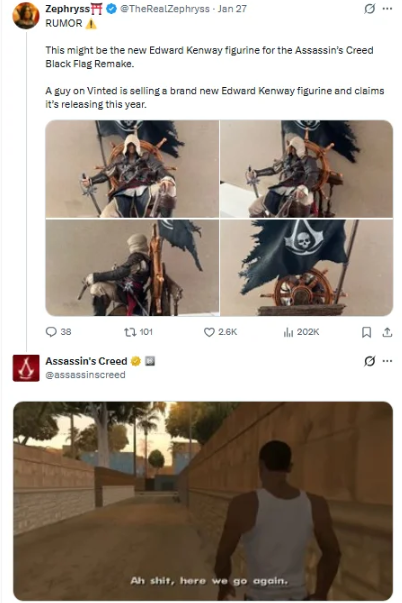Click Grok icon on Zephryss tweet
This screenshot has height=603, width=402.
point(370,8)
